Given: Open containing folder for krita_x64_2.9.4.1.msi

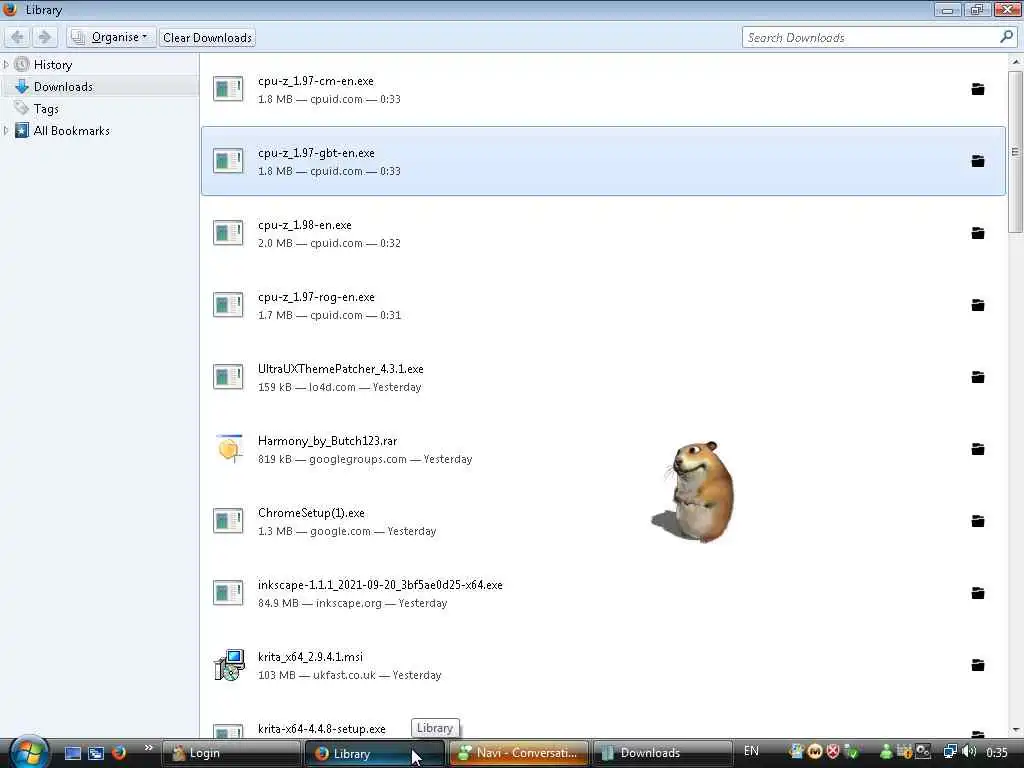Looking at the screenshot, I should (978, 665).
